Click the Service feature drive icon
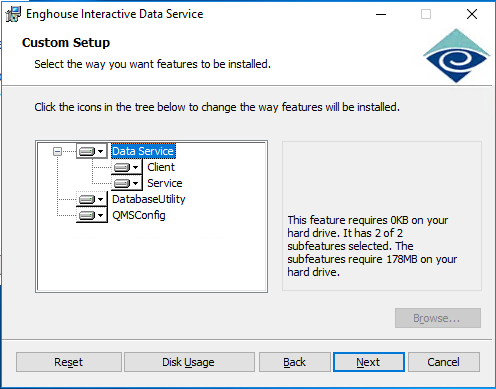 (x=122, y=183)
